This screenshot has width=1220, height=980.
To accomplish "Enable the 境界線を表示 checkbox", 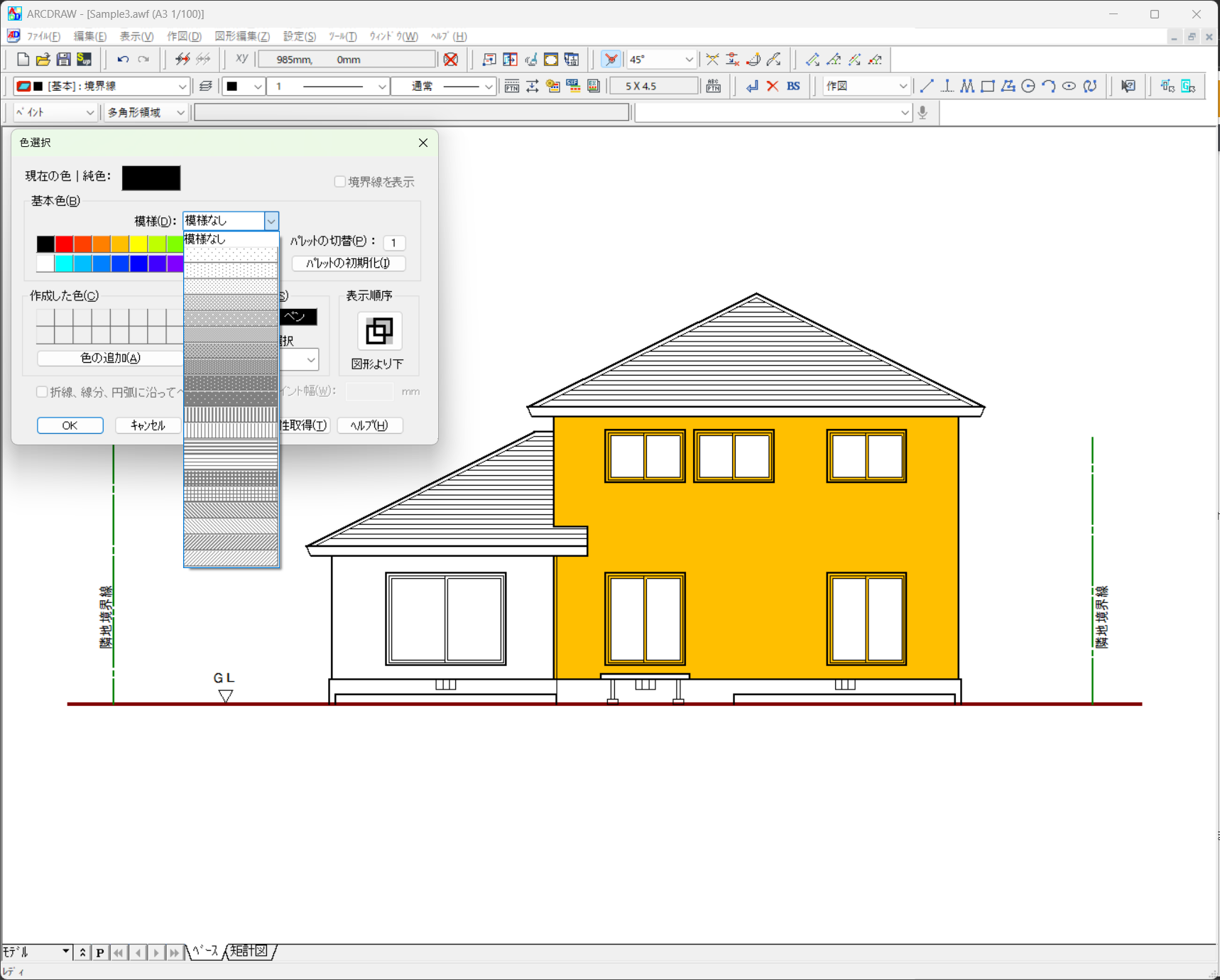I will [x=340, y=182].
